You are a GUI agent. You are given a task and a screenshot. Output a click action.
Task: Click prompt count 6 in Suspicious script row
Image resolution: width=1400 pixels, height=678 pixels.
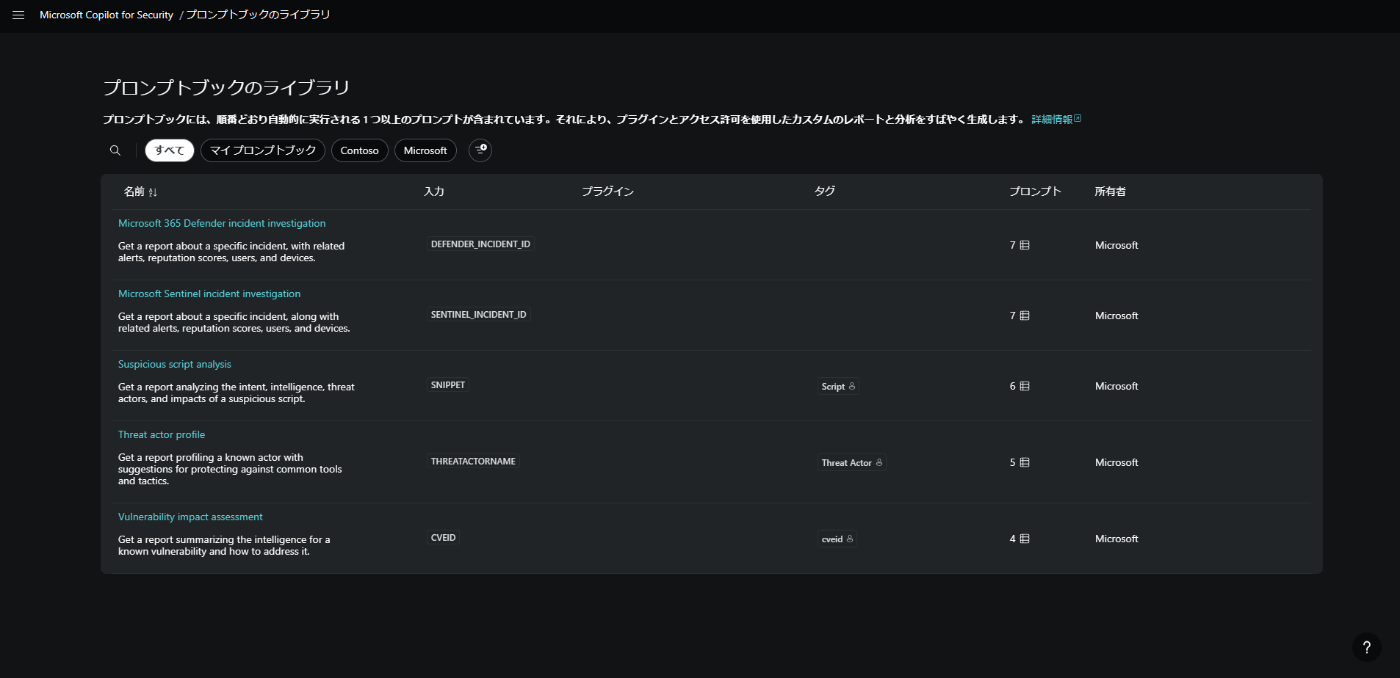pos(1013,386)
